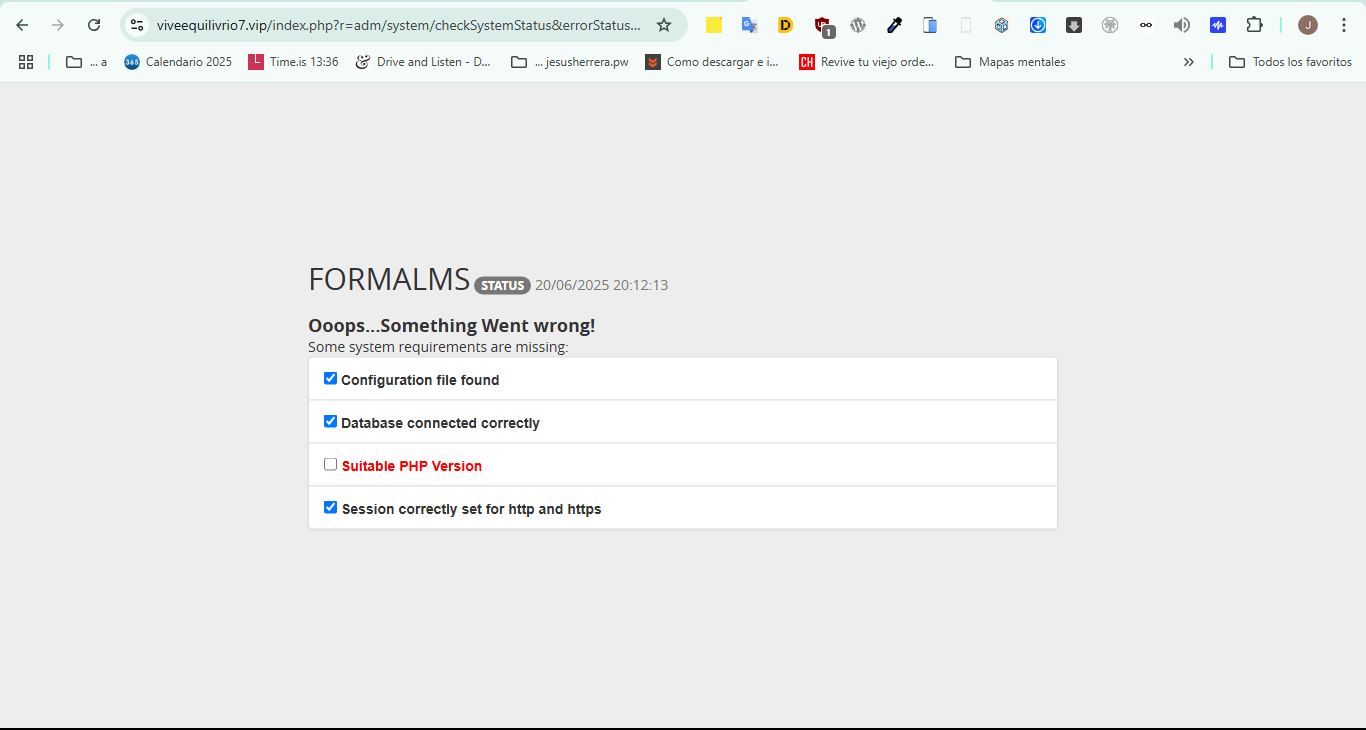Open the Mapas mentales bookmark folder
This screenshot has width=1366, height=730.
click(x=1010, y=62)
